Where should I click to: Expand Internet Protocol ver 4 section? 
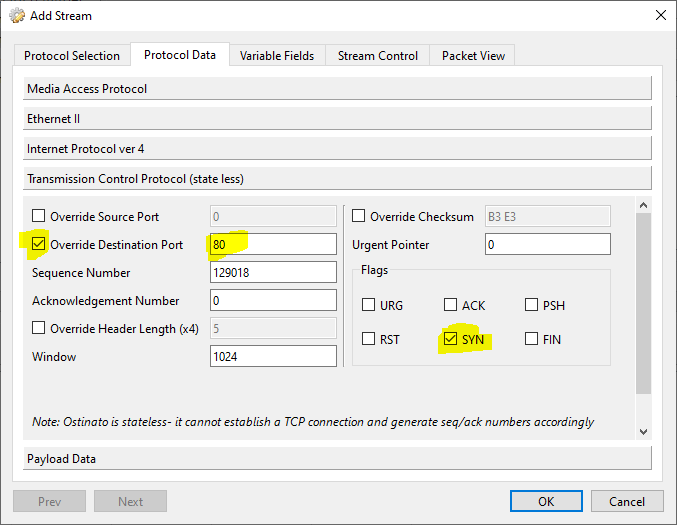click(337, 149)
